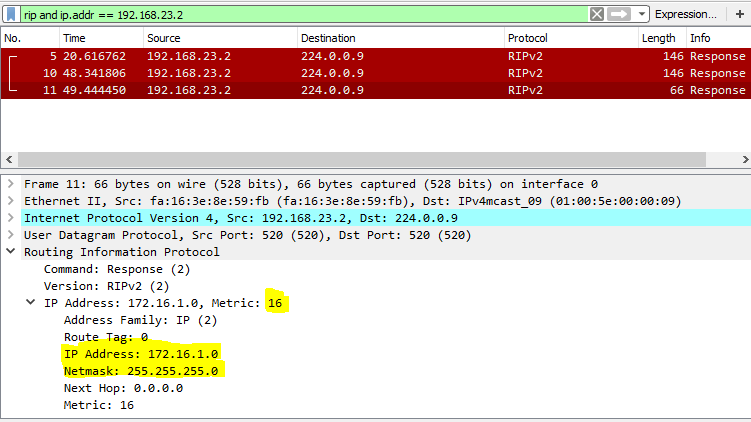Viewport: 751px width, 422px height.
Task: Expand the Frame 11 tree node
Action: click(x=11, y=183)
